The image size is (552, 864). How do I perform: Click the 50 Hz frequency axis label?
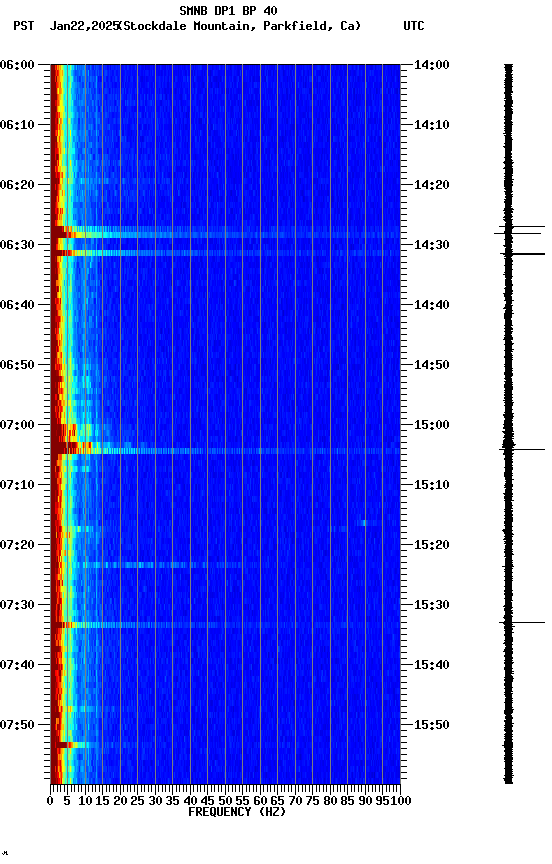coord(225,801)
